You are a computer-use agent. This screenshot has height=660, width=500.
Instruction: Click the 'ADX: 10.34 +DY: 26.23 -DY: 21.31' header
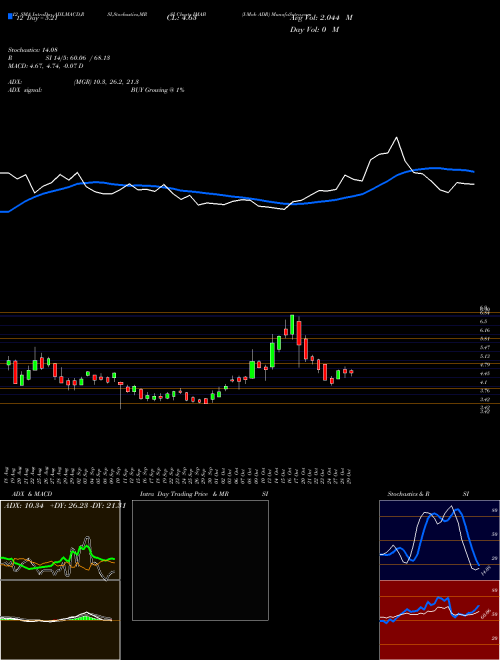65,506
